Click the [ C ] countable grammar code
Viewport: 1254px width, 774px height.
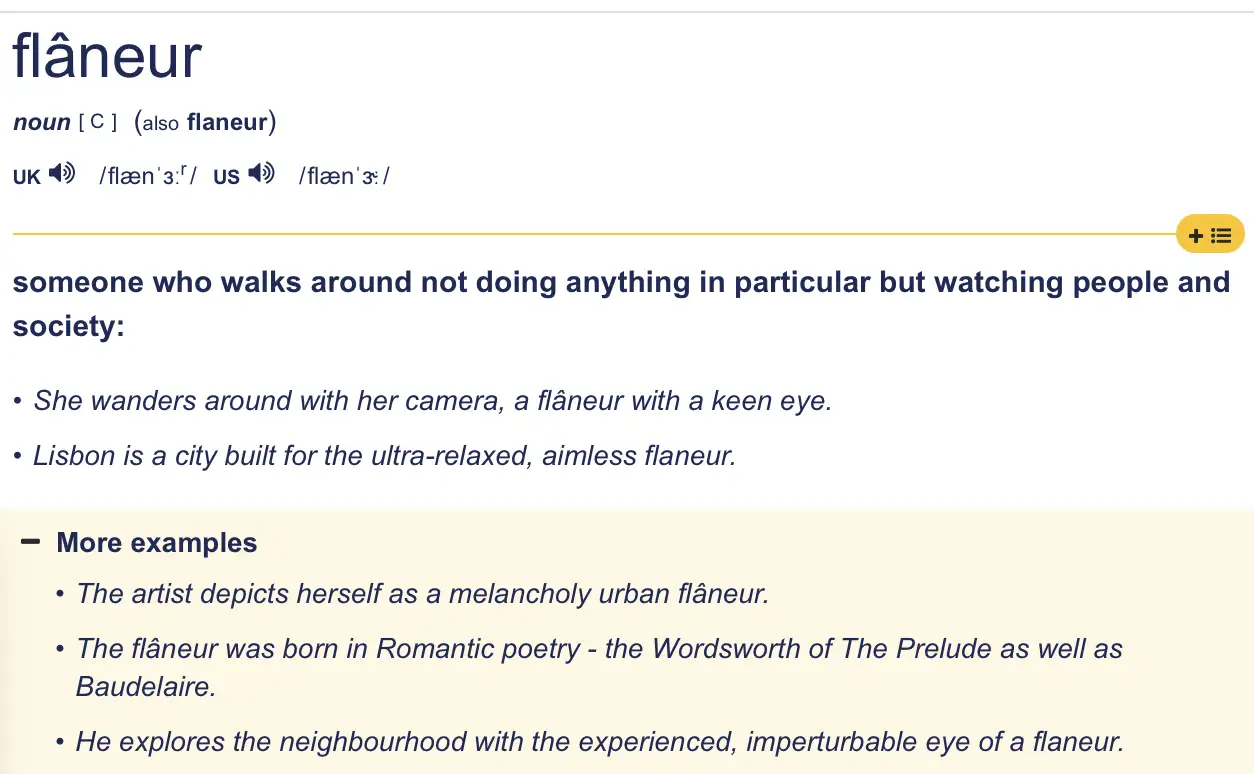97,123
